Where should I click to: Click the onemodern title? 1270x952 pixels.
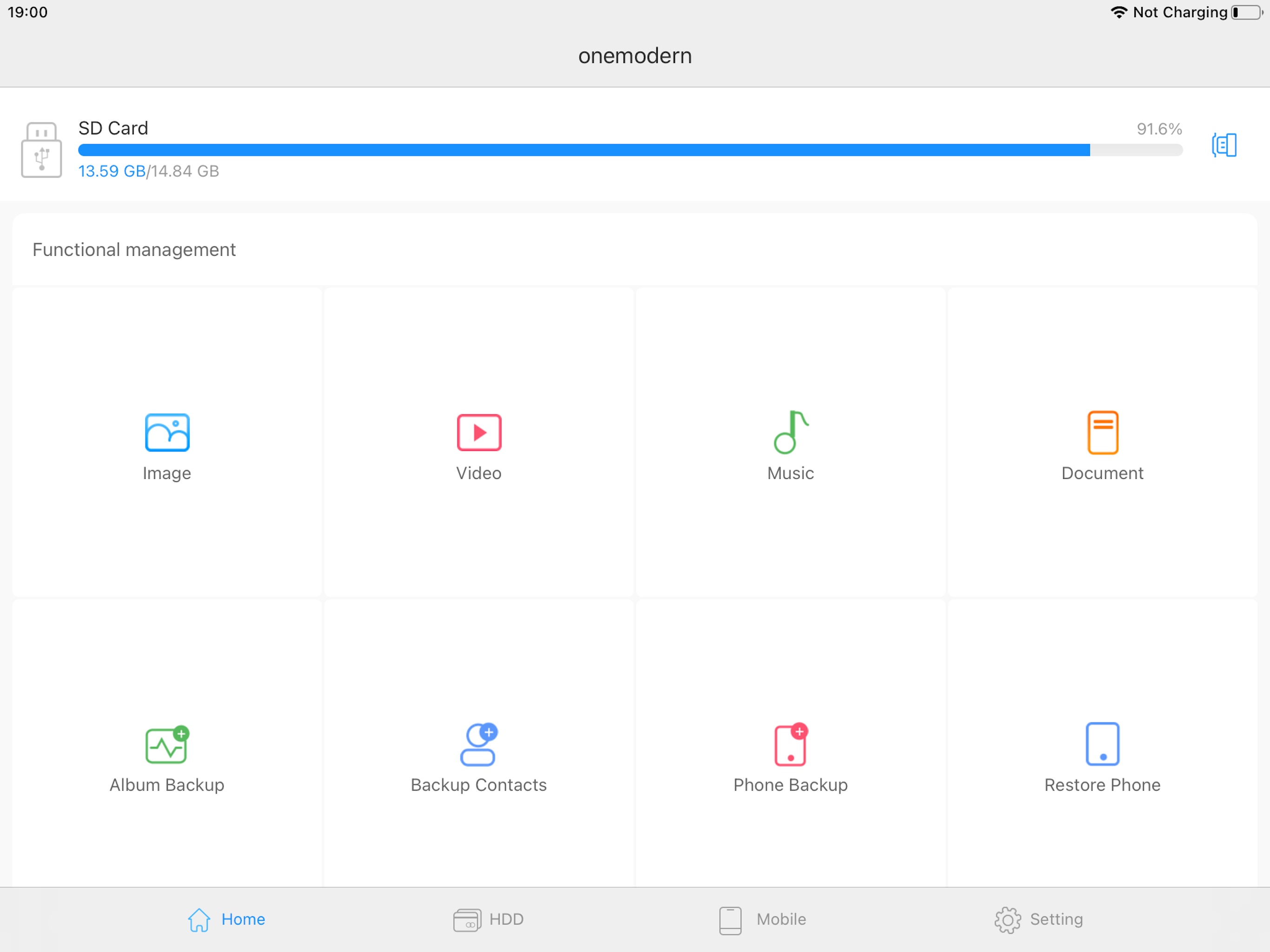pyautogui.click(x=635, y=56)
